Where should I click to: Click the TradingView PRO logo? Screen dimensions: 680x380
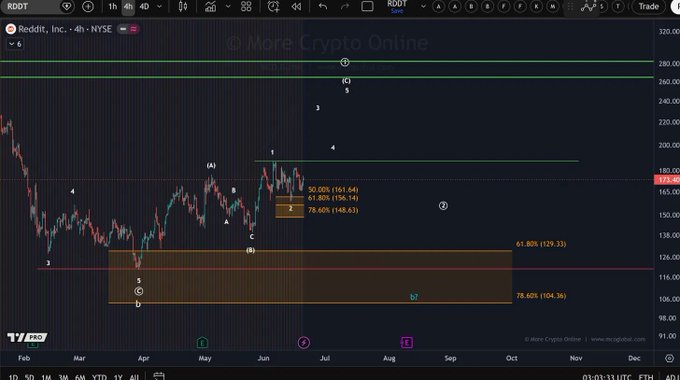click(x=27, y=337)
